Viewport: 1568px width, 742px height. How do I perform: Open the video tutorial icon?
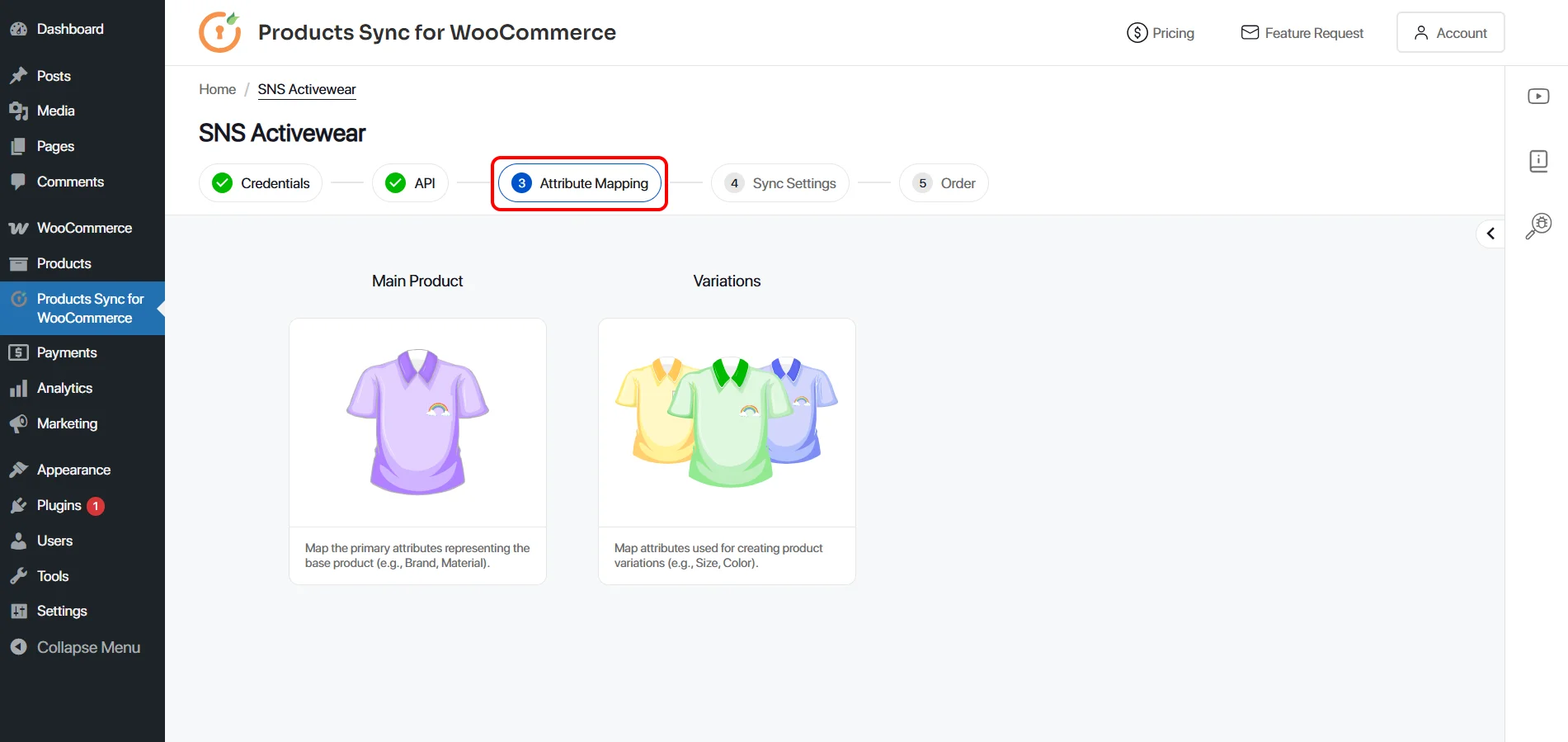click(x=1538, y=97)
